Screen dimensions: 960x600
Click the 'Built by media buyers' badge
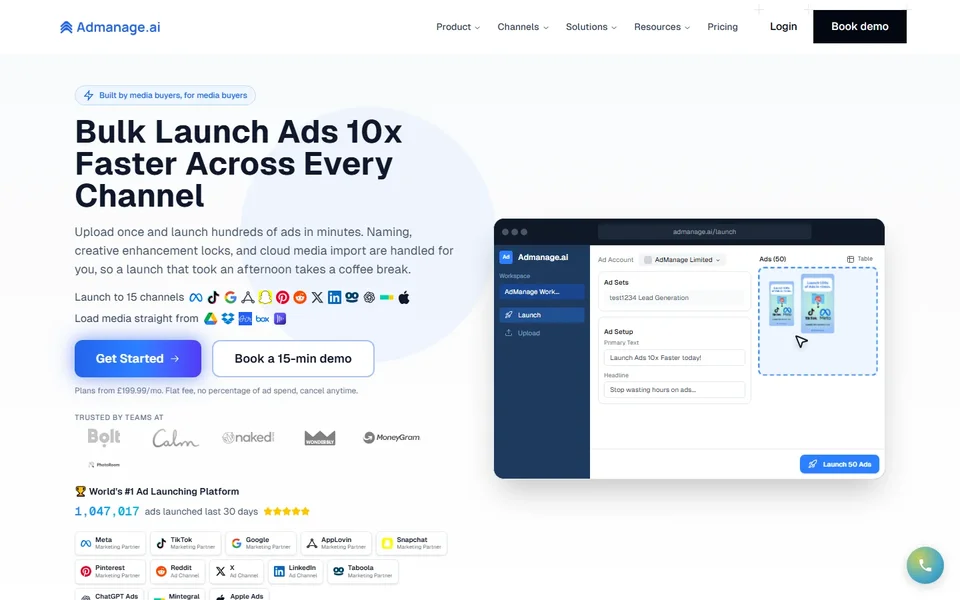pos(165,95)
